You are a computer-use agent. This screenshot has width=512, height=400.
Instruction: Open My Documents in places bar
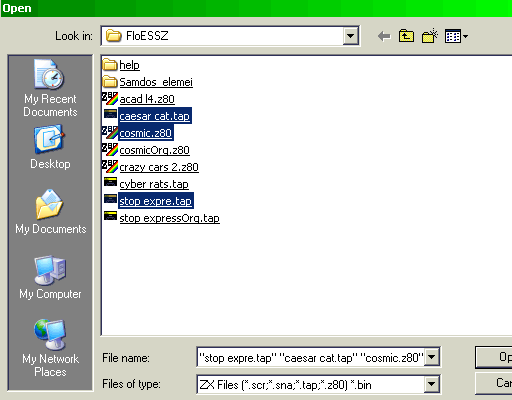tap(50, 212)
